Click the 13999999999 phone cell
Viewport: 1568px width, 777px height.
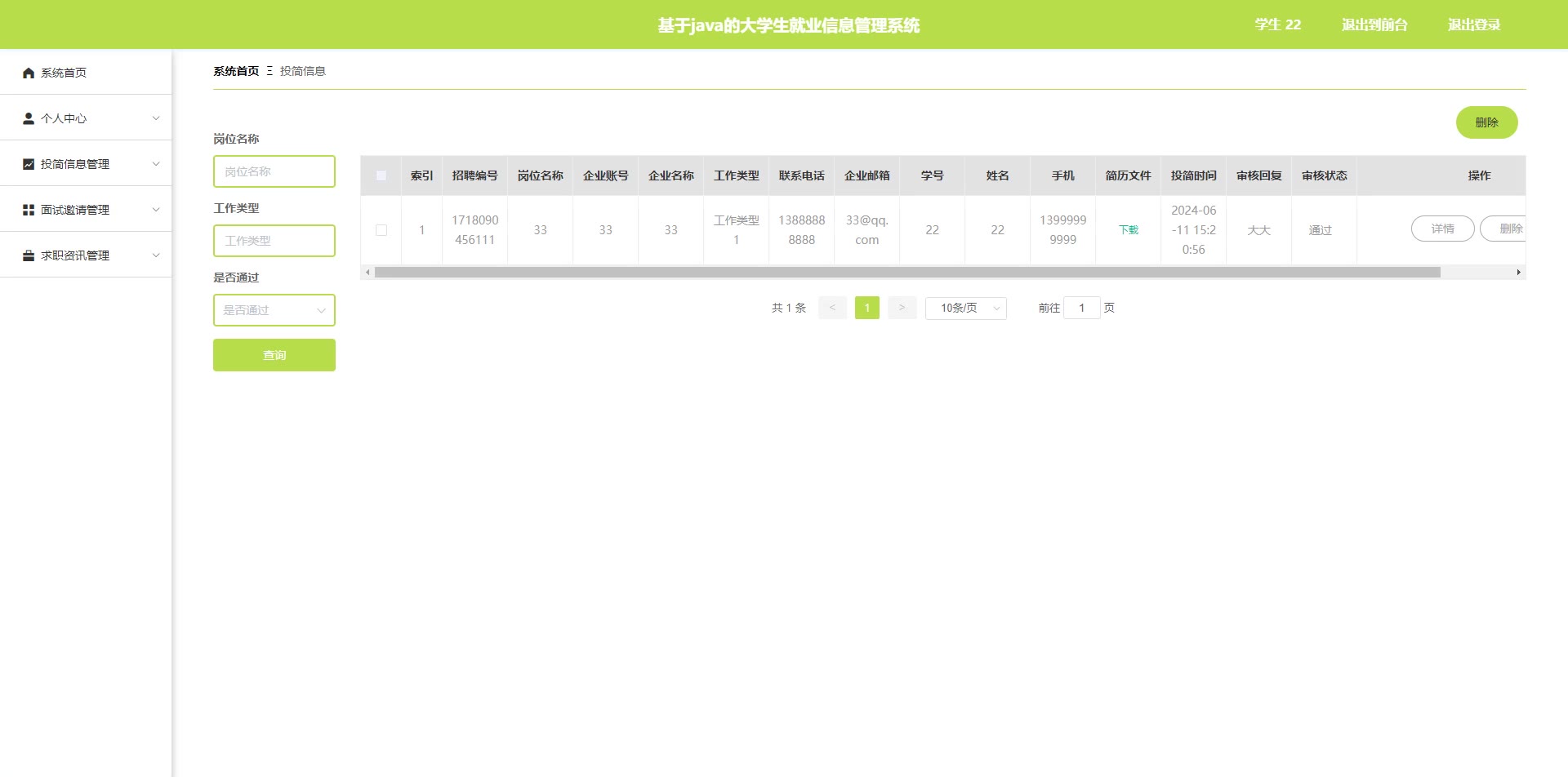tap(1063, 230)
